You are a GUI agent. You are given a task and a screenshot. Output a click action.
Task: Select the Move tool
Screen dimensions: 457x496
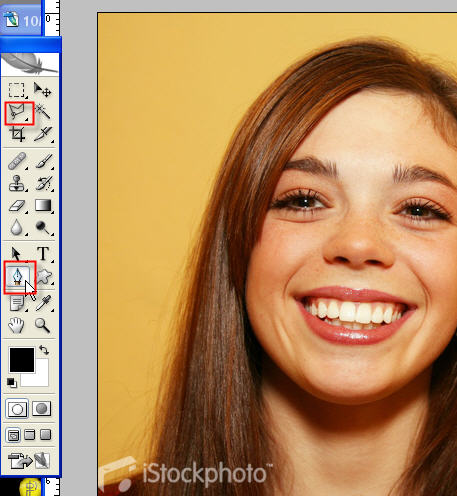[43, 90]
